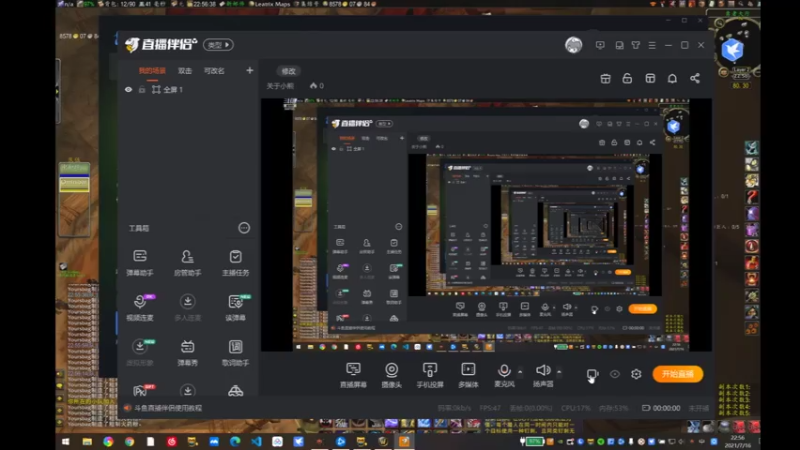Open the 弹幕秀 tool
The width and height of the screenshot is (800, 450).
[187, 352]
